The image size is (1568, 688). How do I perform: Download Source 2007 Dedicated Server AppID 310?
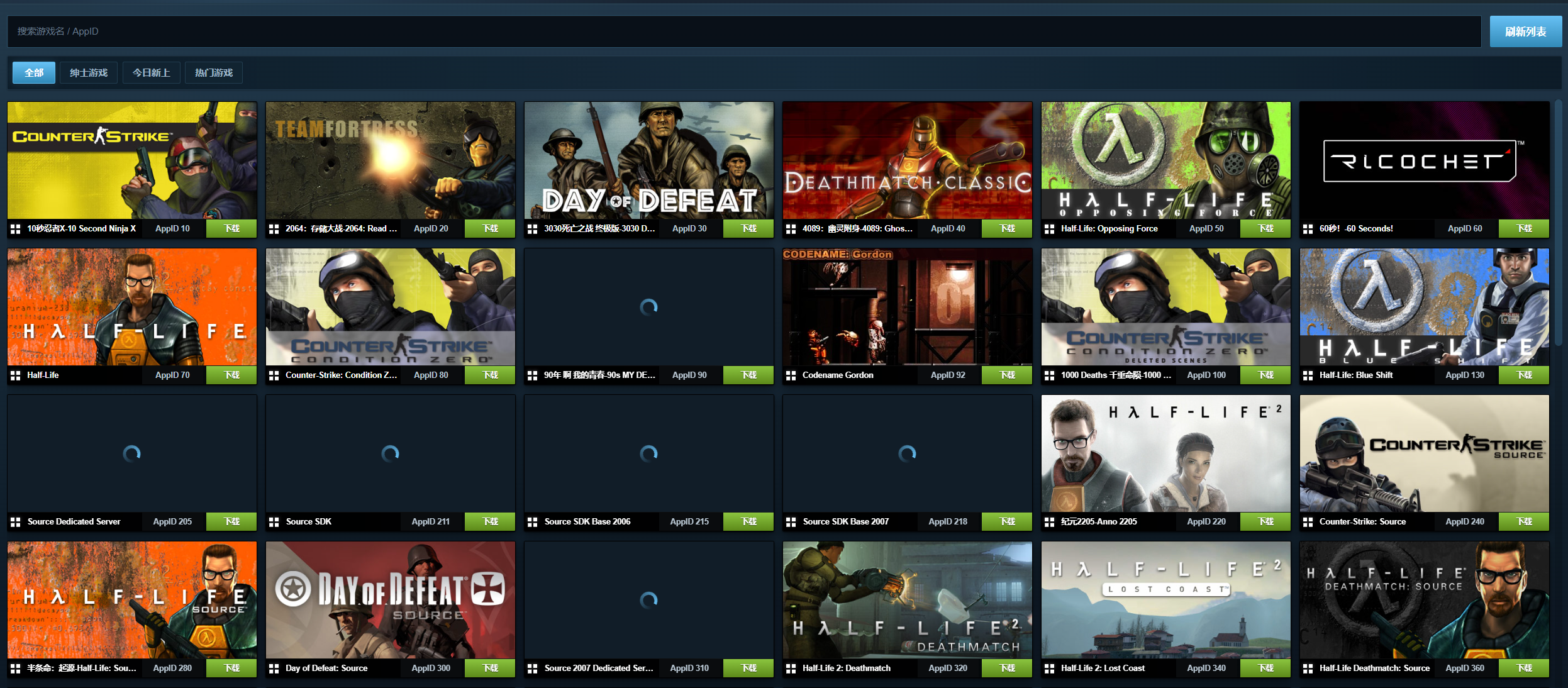pos(749,668)
